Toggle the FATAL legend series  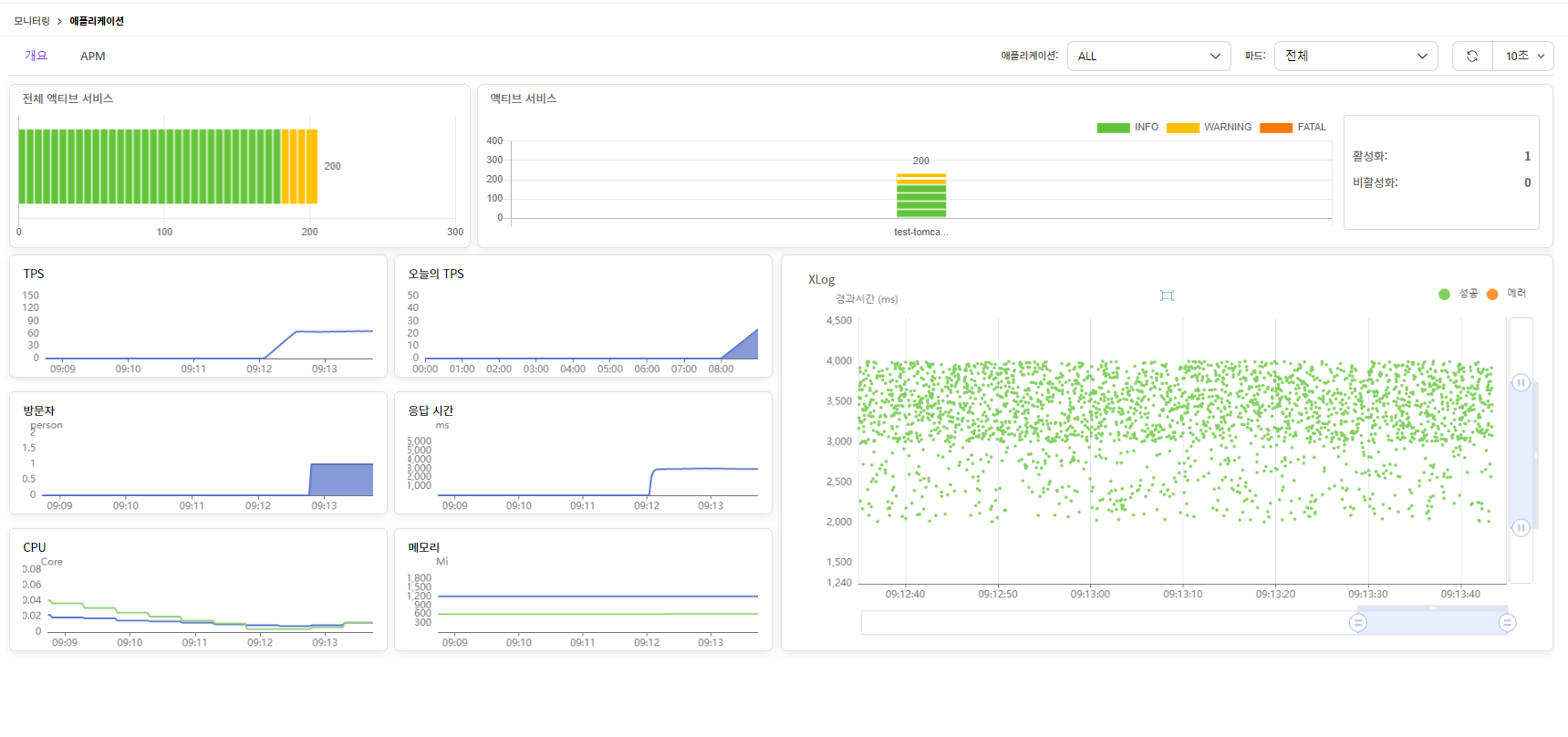[x=1293, y=128]
